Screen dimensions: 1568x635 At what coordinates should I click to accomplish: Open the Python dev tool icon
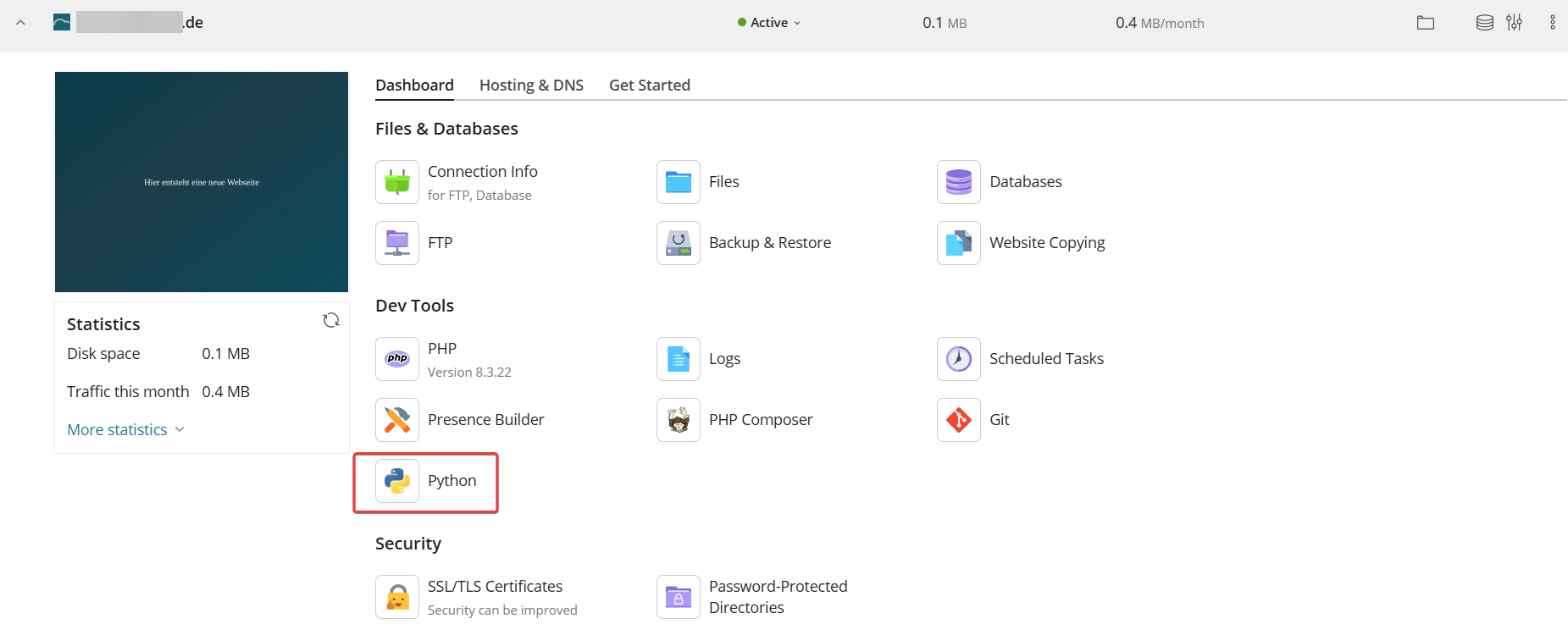click(x=397, y=481)
